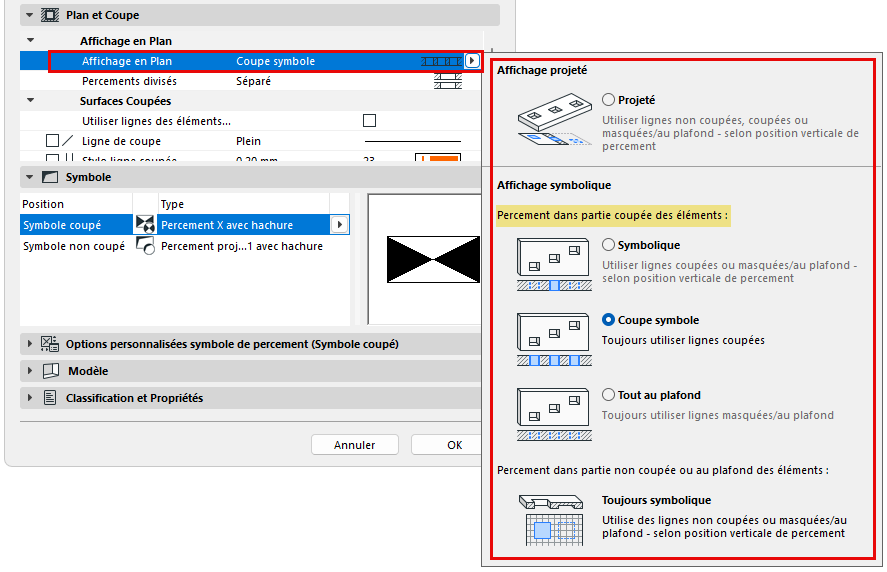Confirm with the OK button
The width and height of the screenshot is (887, 572).
pos(447,445)
